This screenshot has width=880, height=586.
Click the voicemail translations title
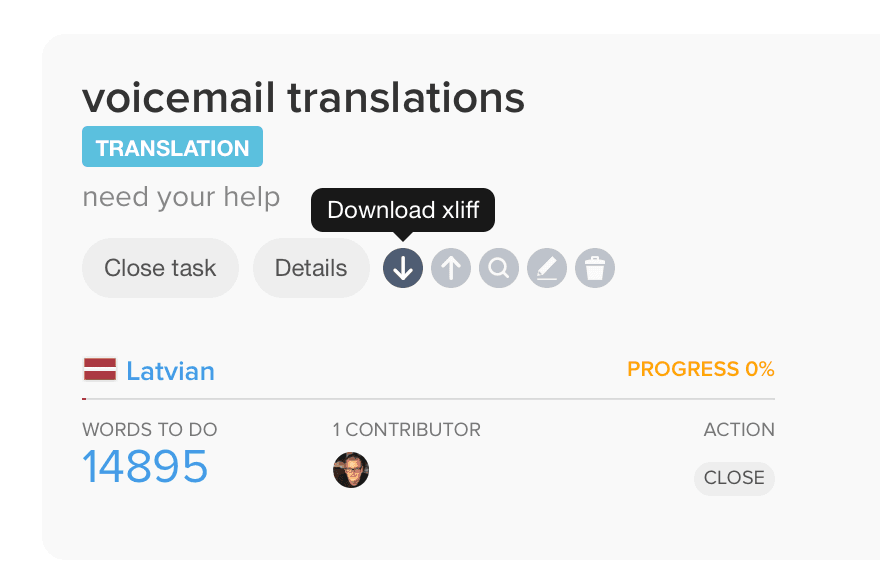303,98
